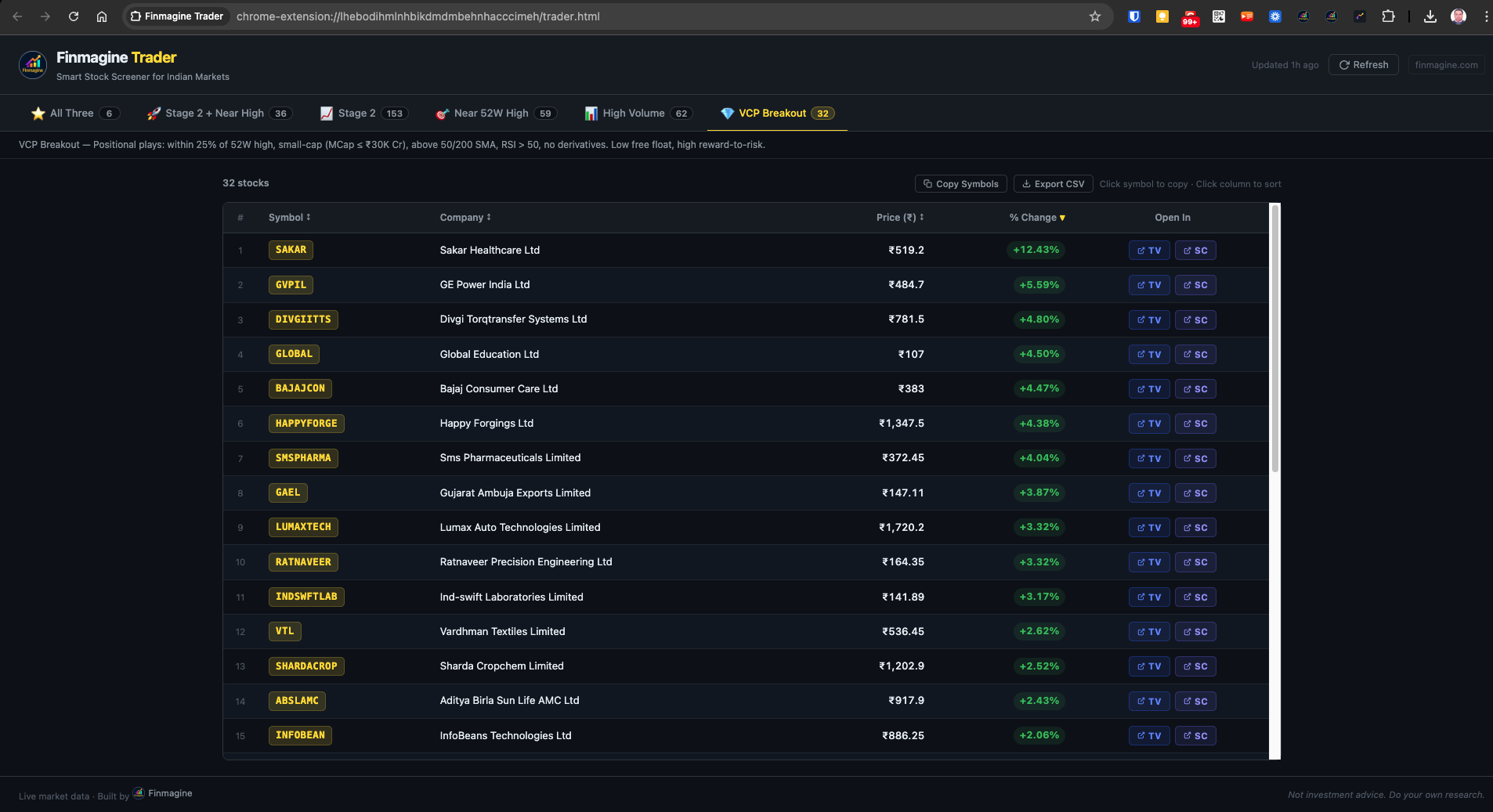This screenshot has width=1493, height=812.
Task: Click the Copy Symbols button
Action: click(960, 183)
